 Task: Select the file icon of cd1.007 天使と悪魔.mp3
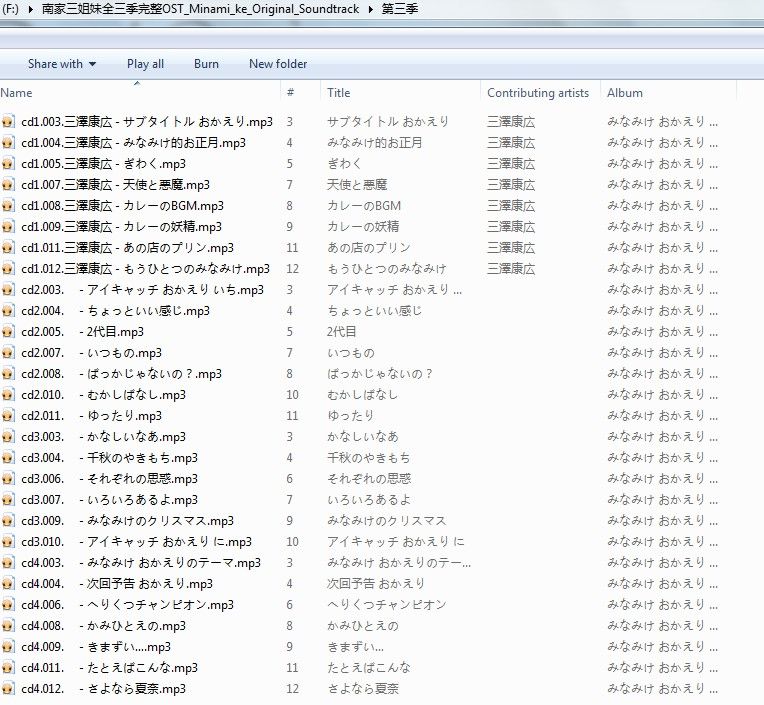pyautogui.click(x=9, y=184)
